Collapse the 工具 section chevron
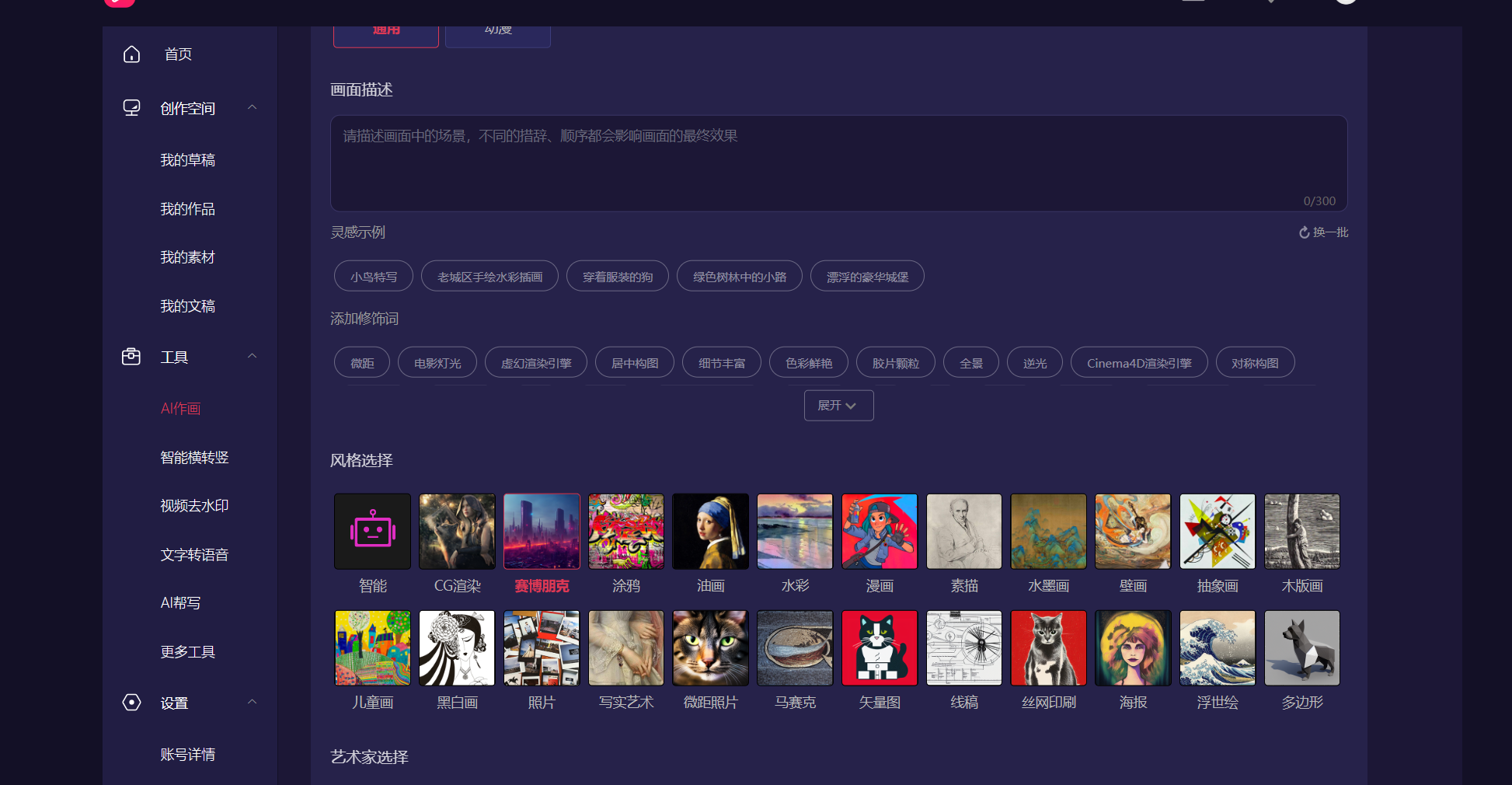Image resolution: width=1512 pixels, height=785 pixels. pos(252,356)
